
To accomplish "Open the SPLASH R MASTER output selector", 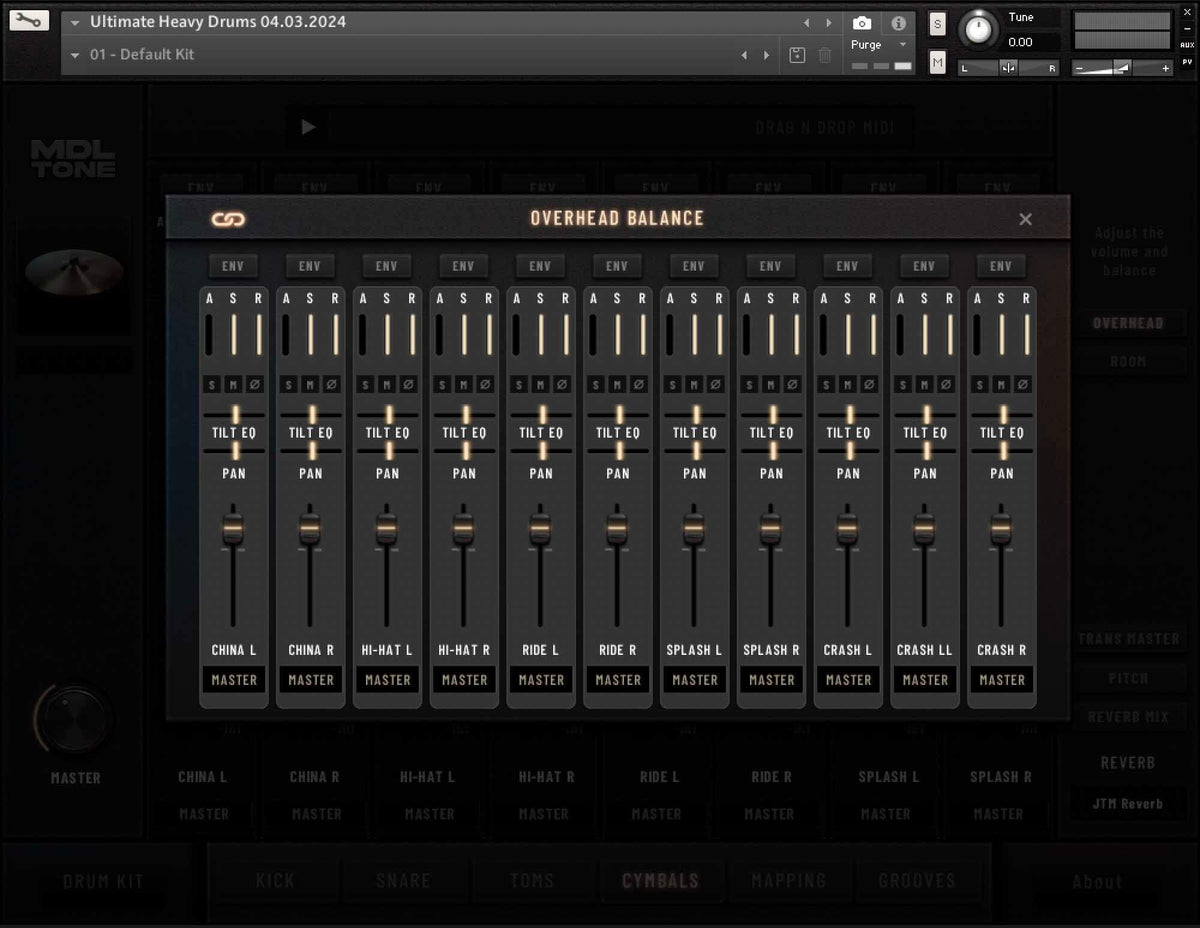I will (772, 680).
